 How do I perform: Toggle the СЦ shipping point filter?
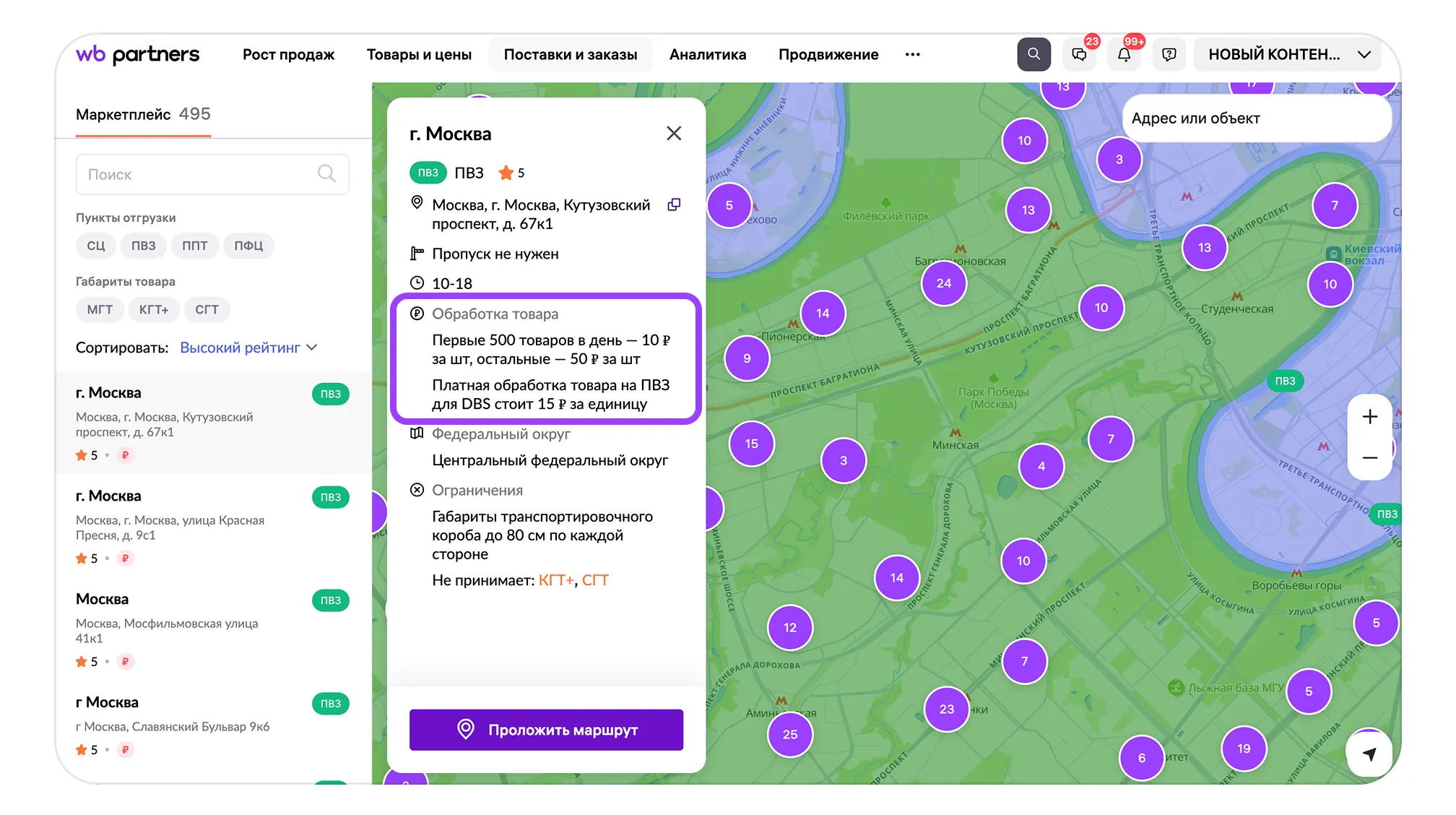(96, 246)
